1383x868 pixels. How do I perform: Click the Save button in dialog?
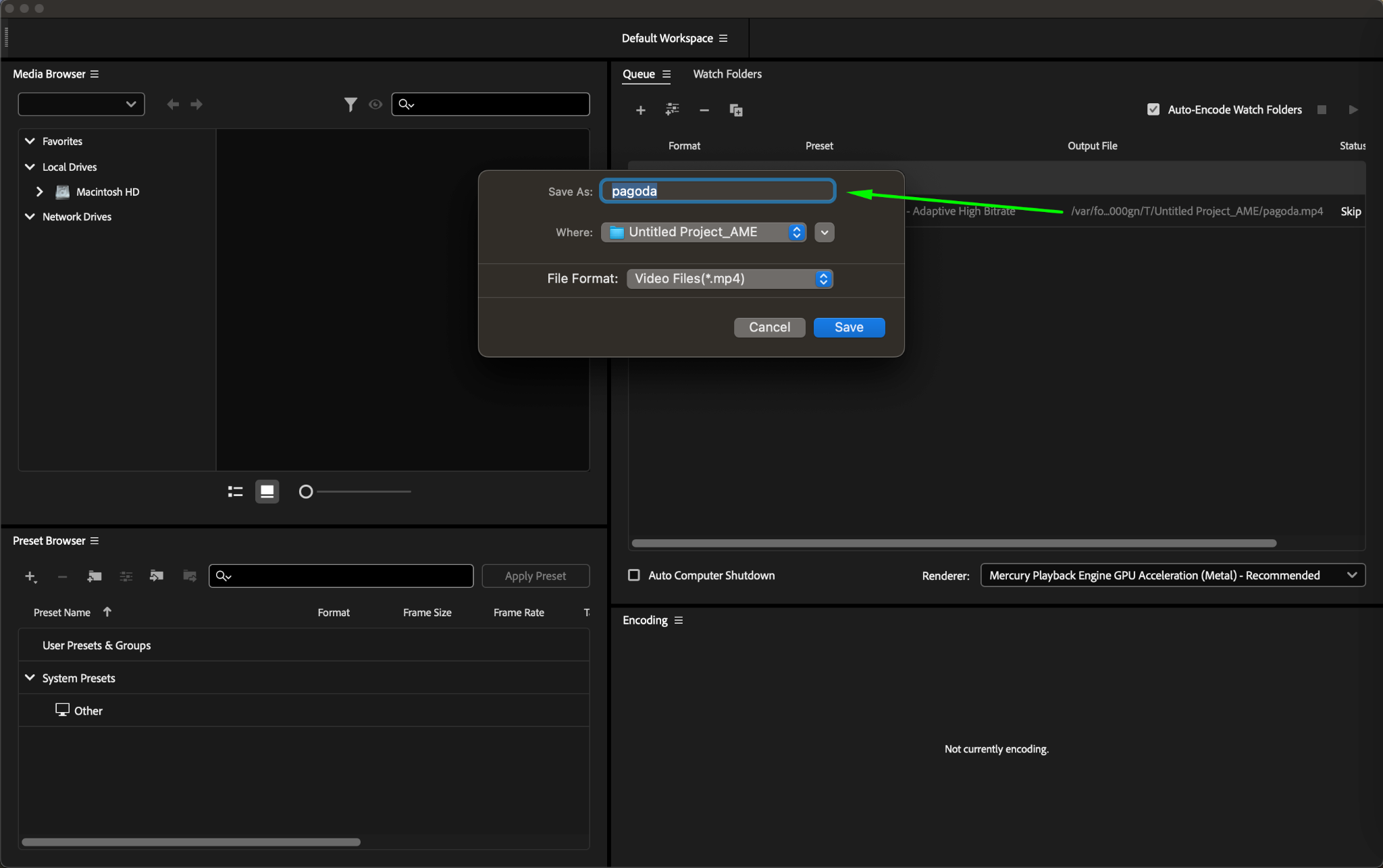pyautogui.click(x=848, y=327)
